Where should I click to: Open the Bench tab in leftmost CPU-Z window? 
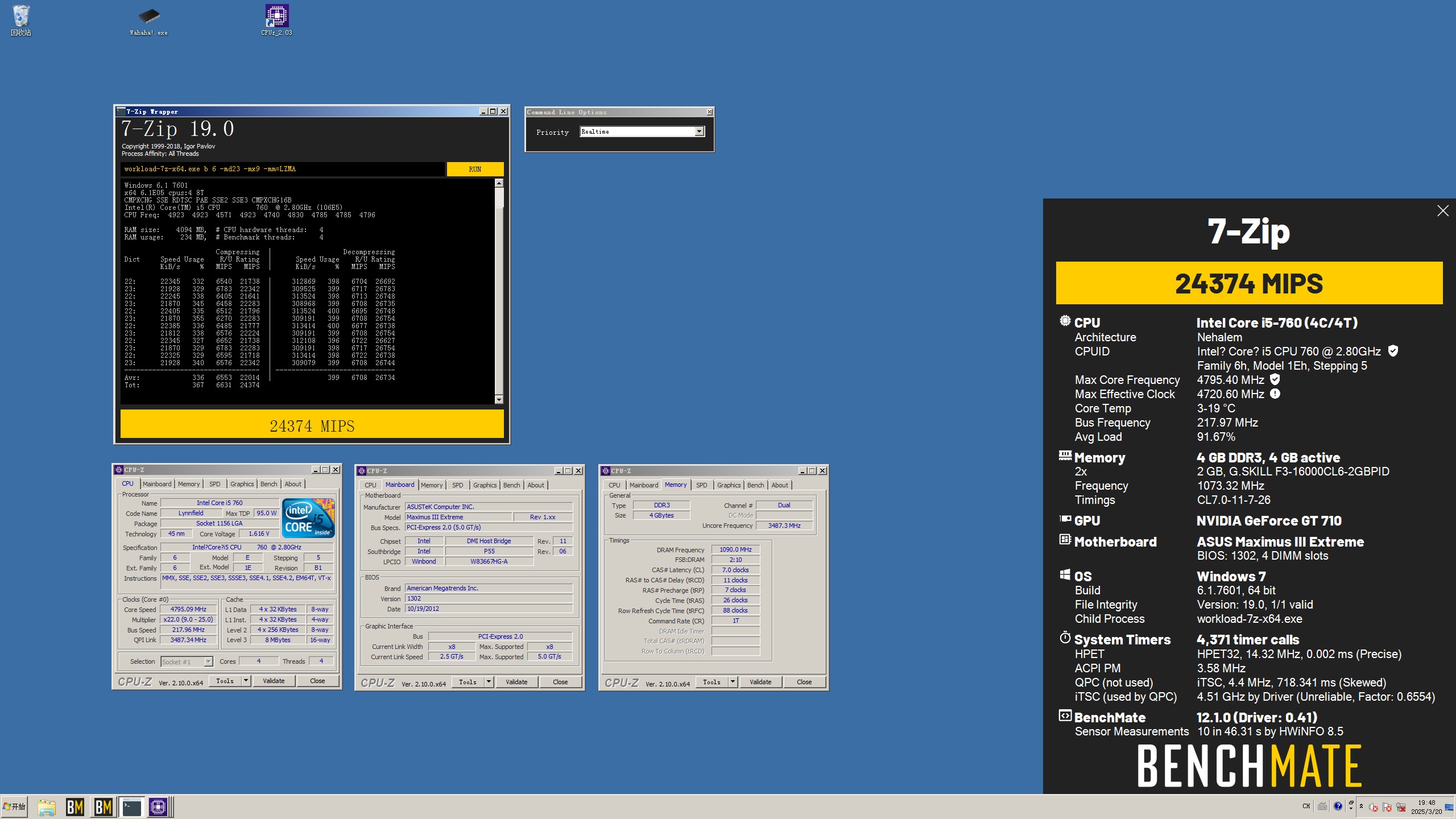268,484
